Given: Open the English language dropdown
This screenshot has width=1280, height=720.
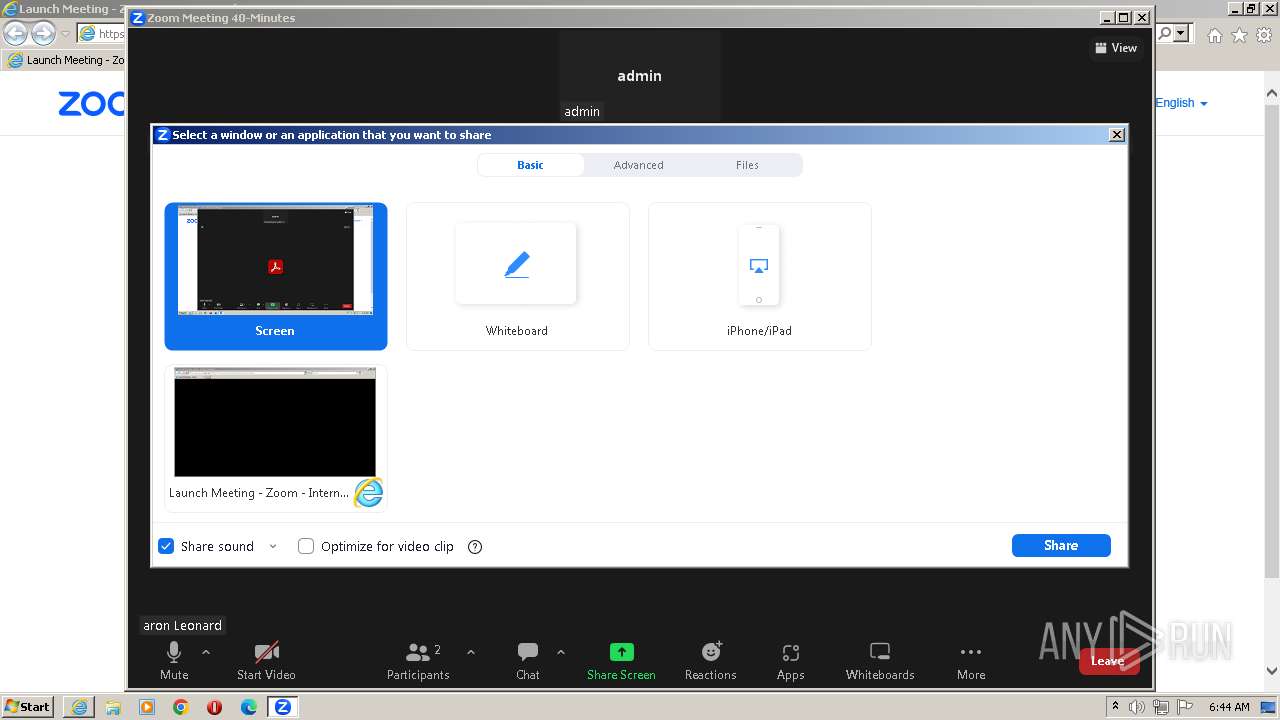Looking at the screenshot, I should (1182, 103).
